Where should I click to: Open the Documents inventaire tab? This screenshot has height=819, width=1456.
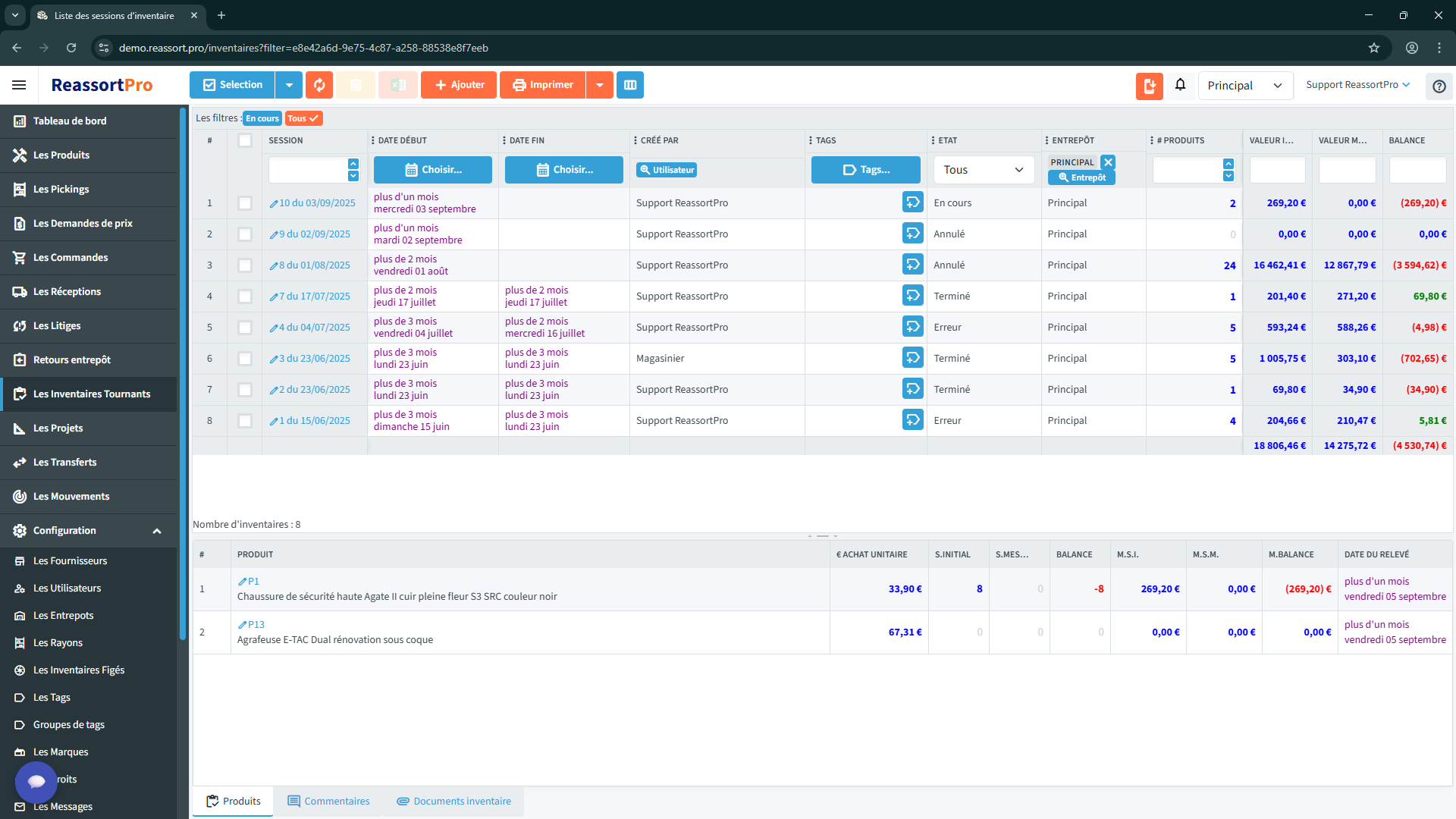[453, 801]
